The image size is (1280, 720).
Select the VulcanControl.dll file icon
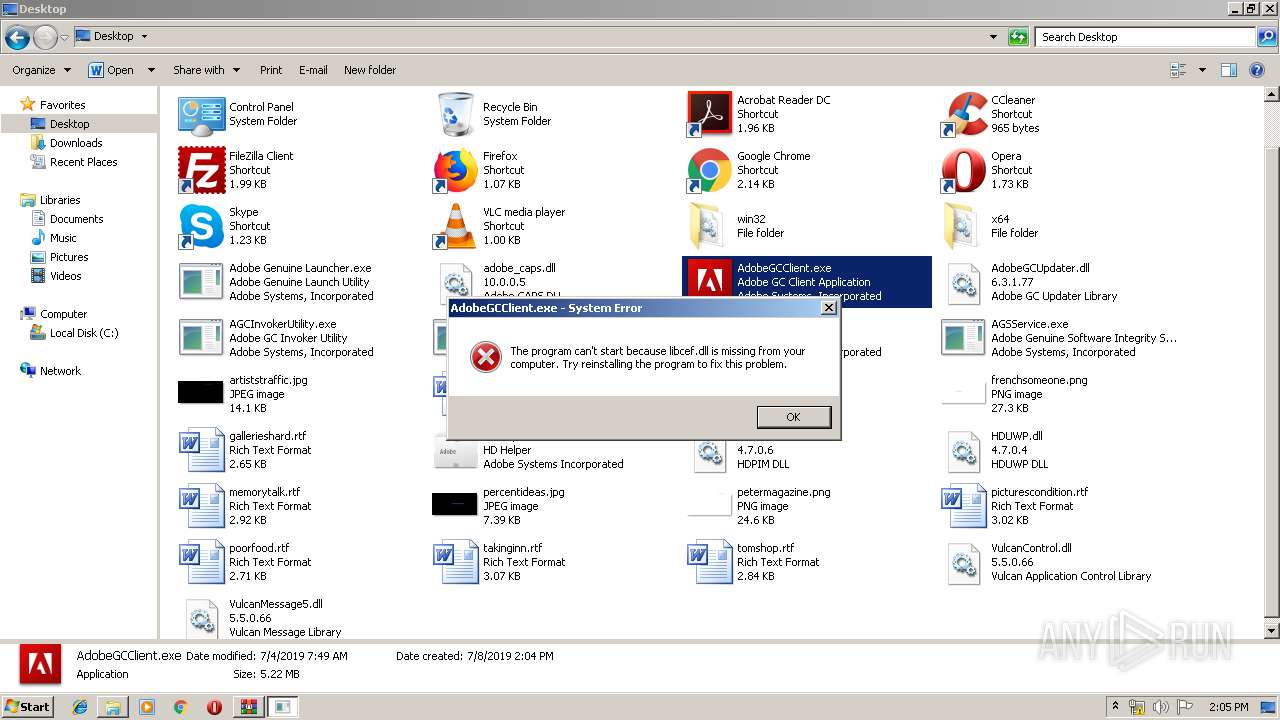pyautogui.click(x=963, y=563)
